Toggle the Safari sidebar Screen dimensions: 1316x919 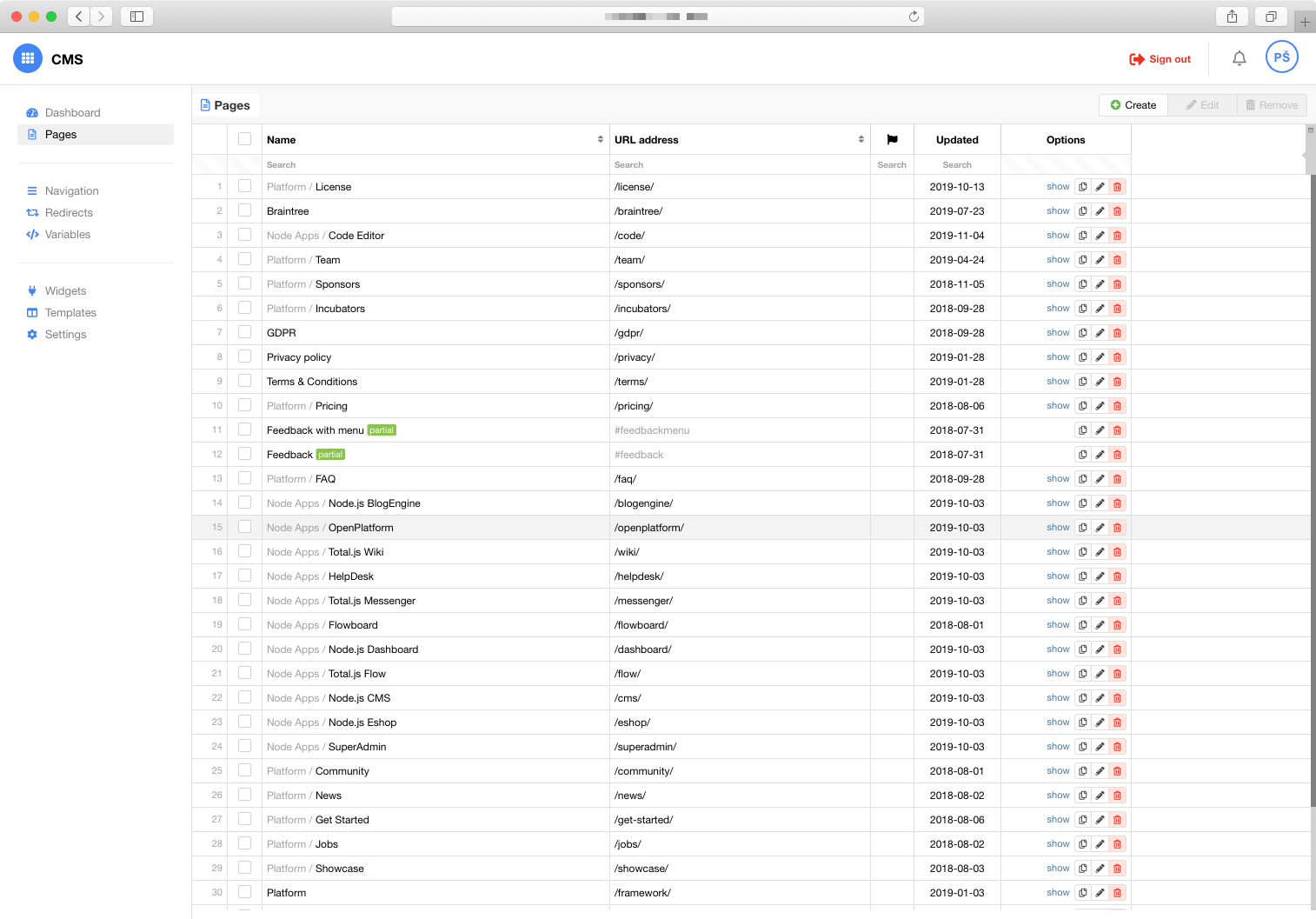136,17
